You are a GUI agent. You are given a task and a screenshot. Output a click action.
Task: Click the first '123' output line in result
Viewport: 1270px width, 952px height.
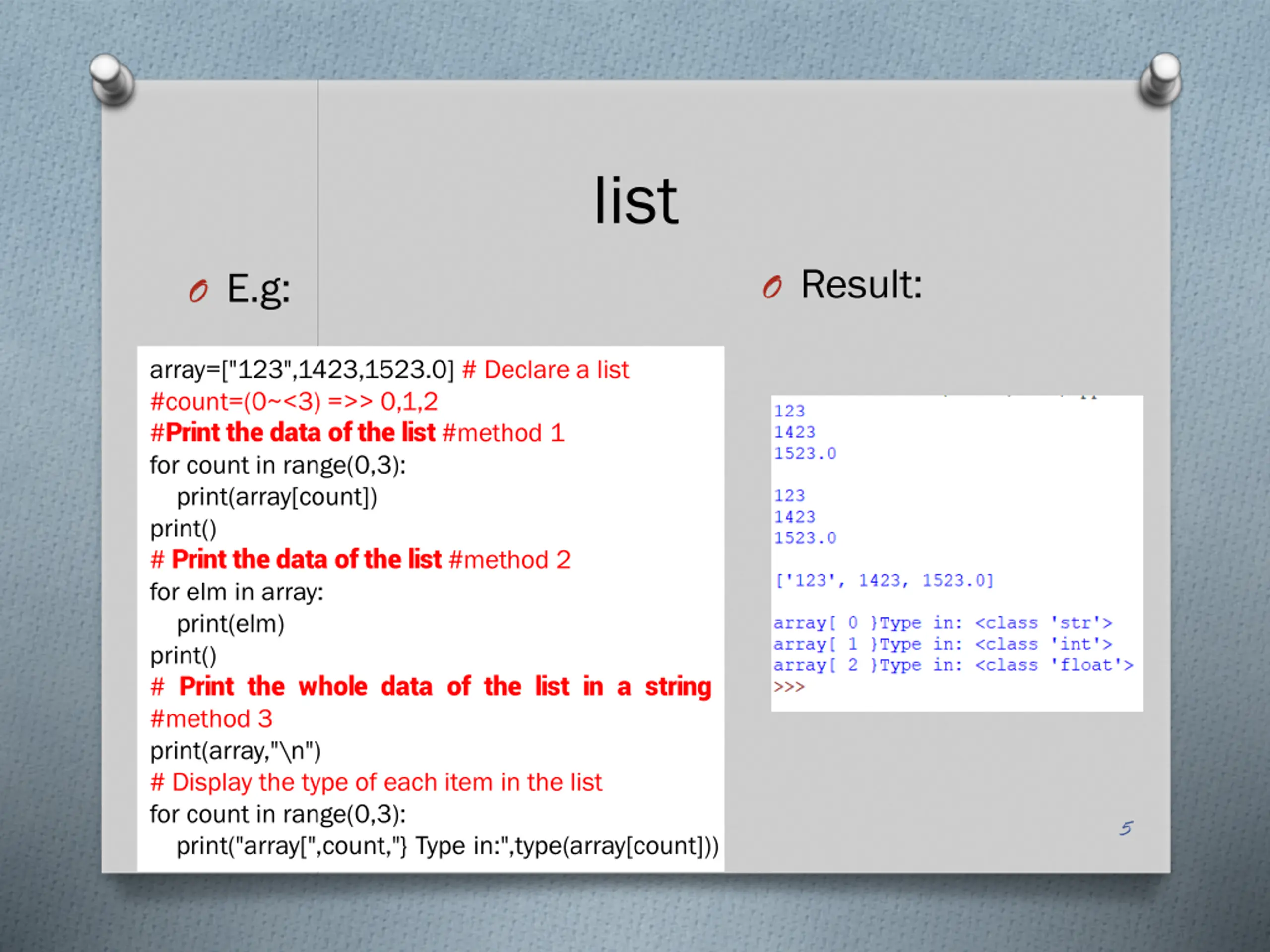click(789, 411)
